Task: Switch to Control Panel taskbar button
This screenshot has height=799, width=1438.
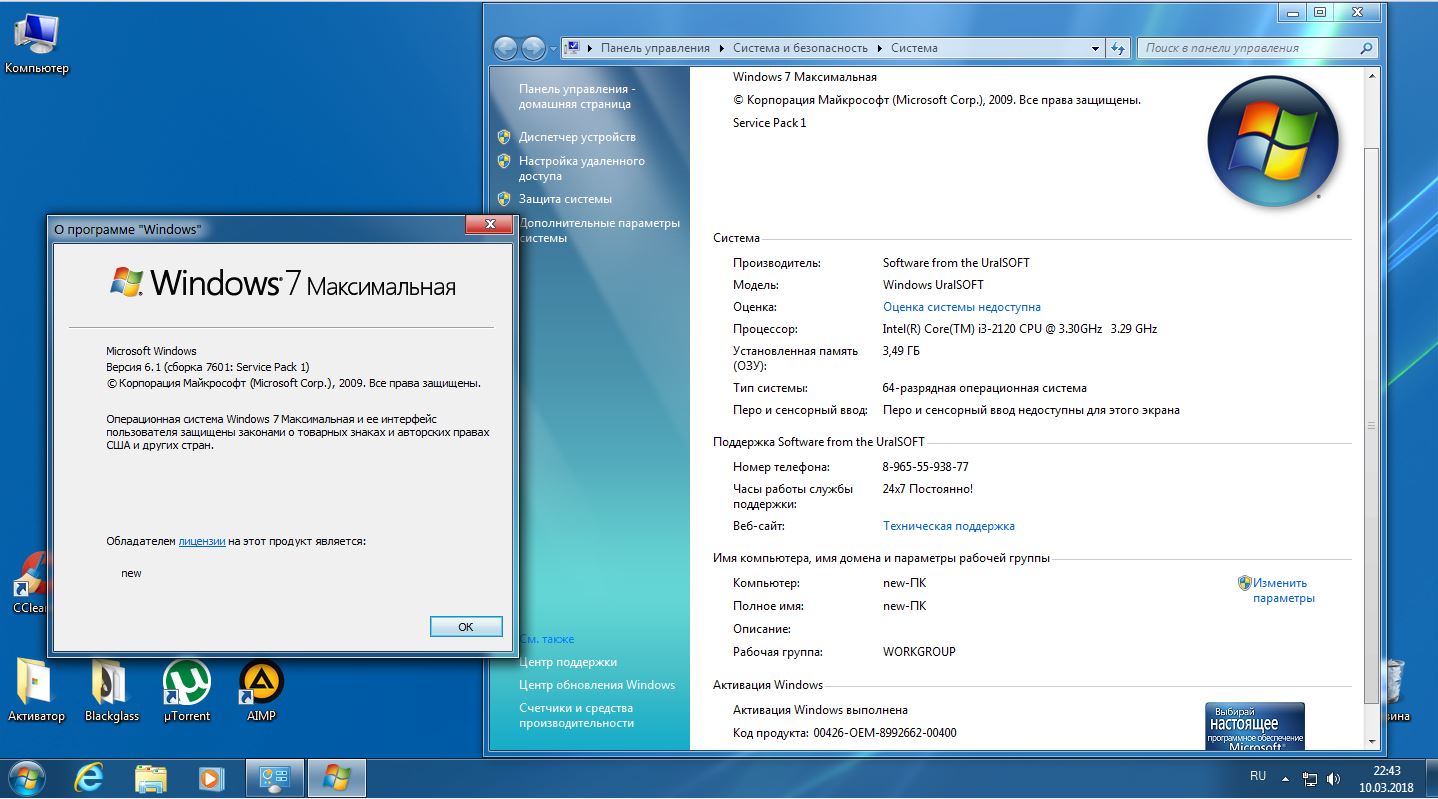Action: 274,778
